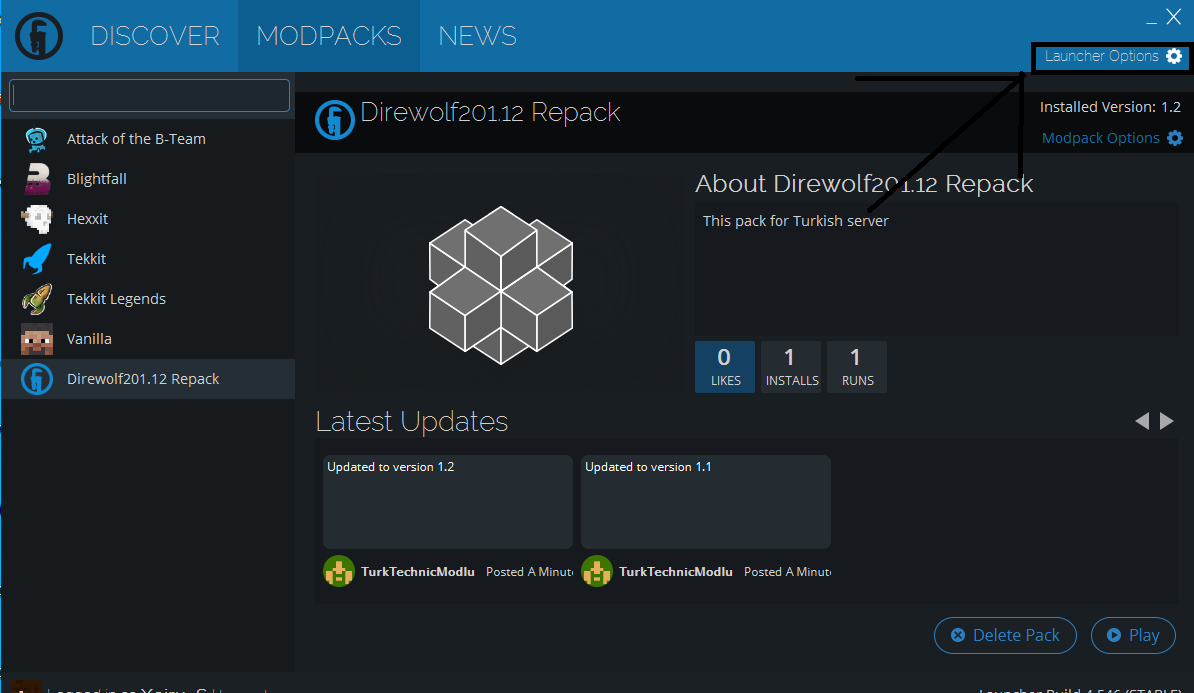Click the About Direwolf201.12 Repack heading
Viewport: 1194px width, 693px height.
(x=864, y=184)
